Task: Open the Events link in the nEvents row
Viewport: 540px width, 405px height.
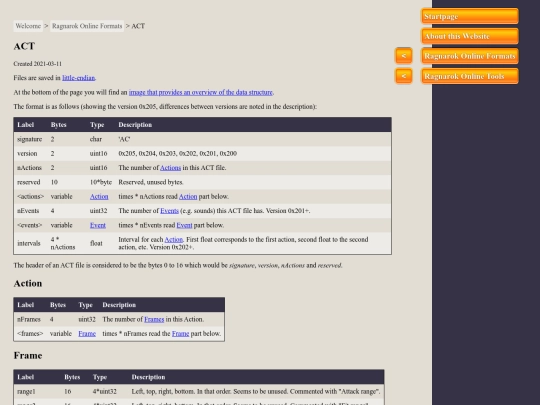Action: pyautogui.click(x=169, y=211)
